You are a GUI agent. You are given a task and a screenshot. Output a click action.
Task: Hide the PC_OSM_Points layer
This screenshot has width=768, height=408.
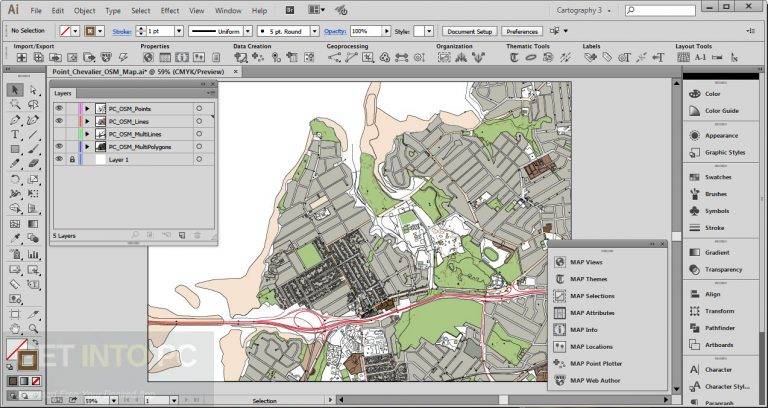(x=59, y=108)
